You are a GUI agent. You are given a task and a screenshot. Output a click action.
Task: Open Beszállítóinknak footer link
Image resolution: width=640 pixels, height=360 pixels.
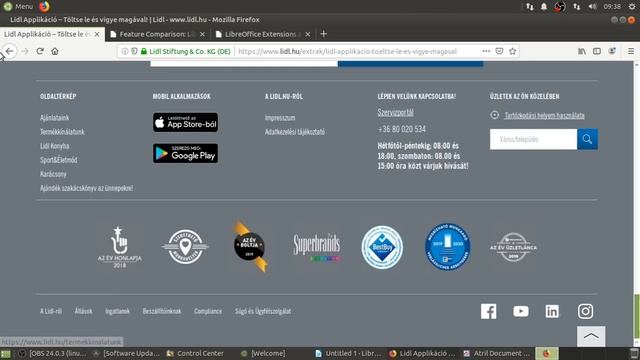point(162,311)
